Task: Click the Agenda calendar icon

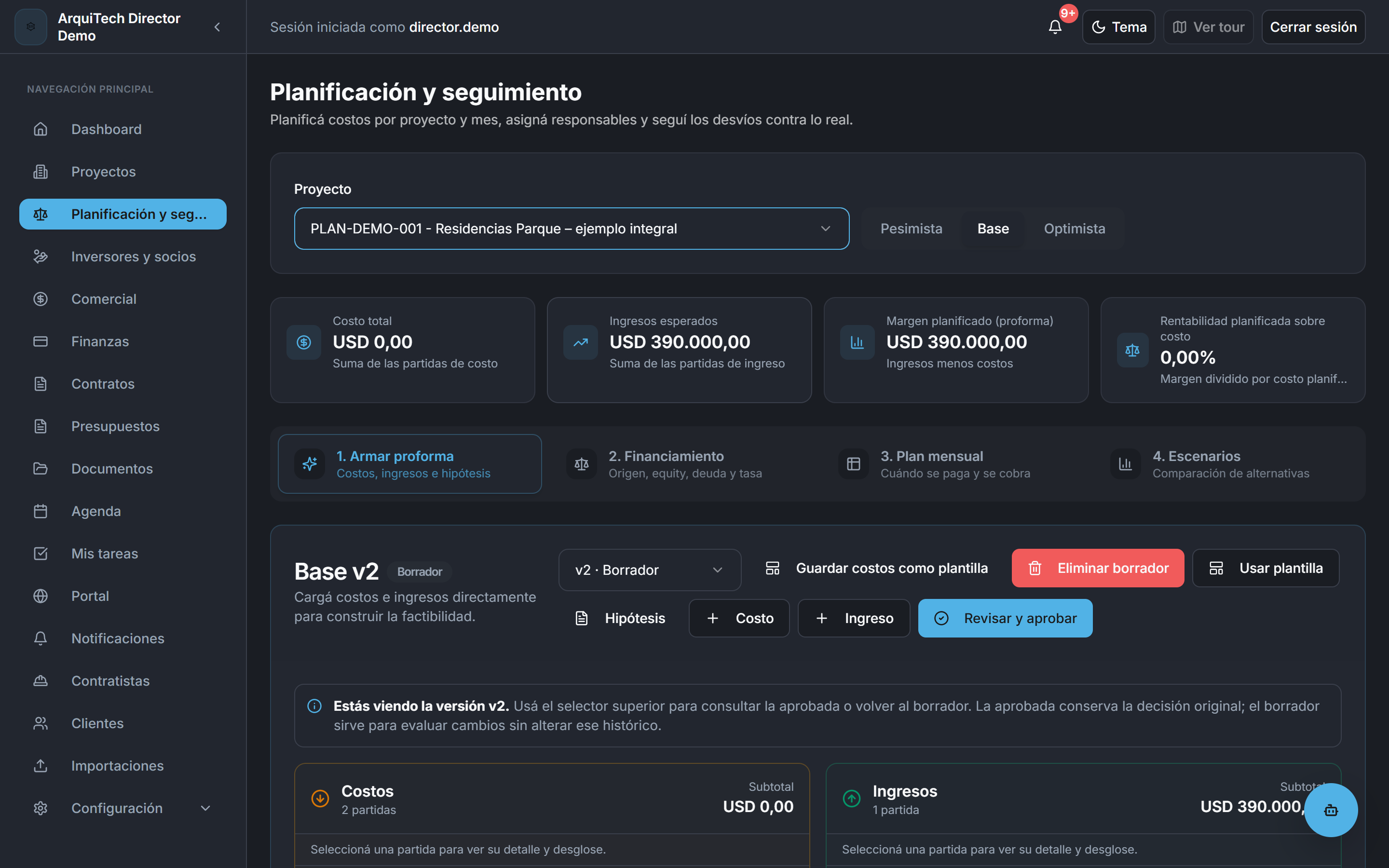Action: (40, 512)
